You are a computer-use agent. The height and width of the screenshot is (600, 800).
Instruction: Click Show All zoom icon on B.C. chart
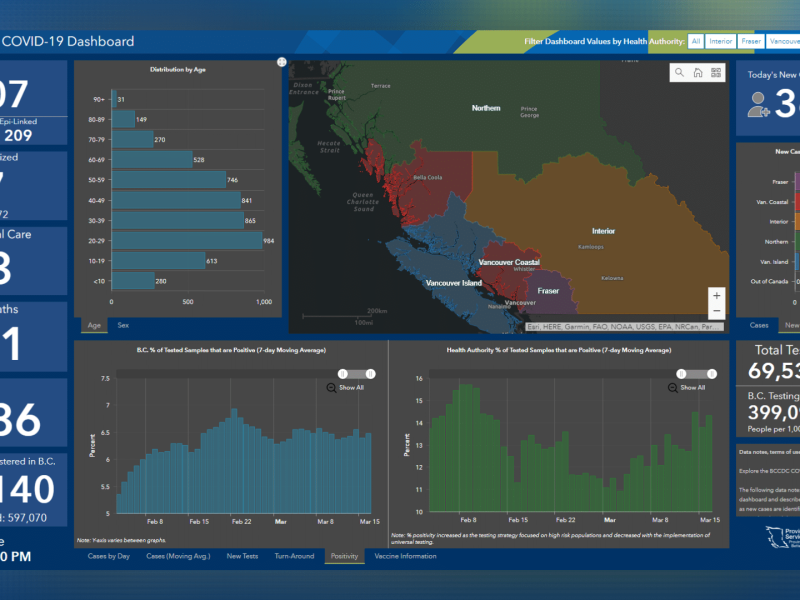pos(332,387)
